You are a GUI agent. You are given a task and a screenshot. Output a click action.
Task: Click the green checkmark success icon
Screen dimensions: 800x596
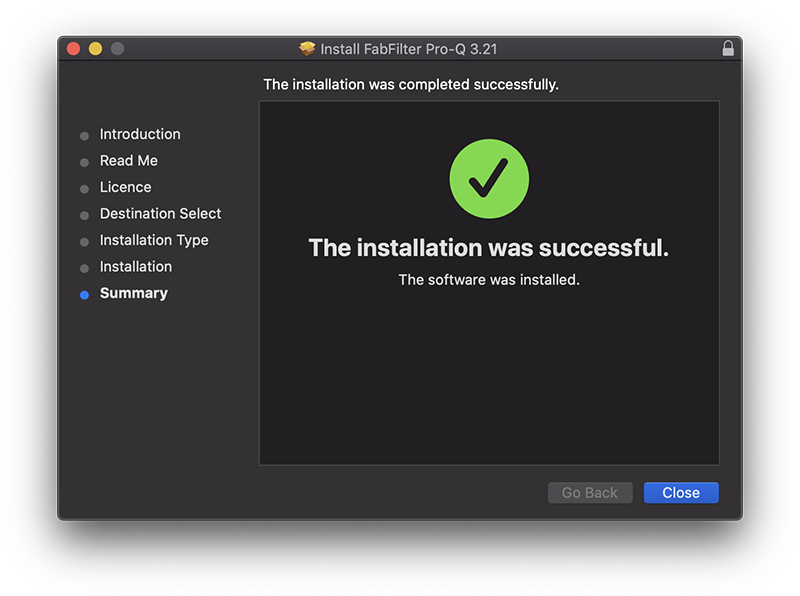(x=489, y=180)
